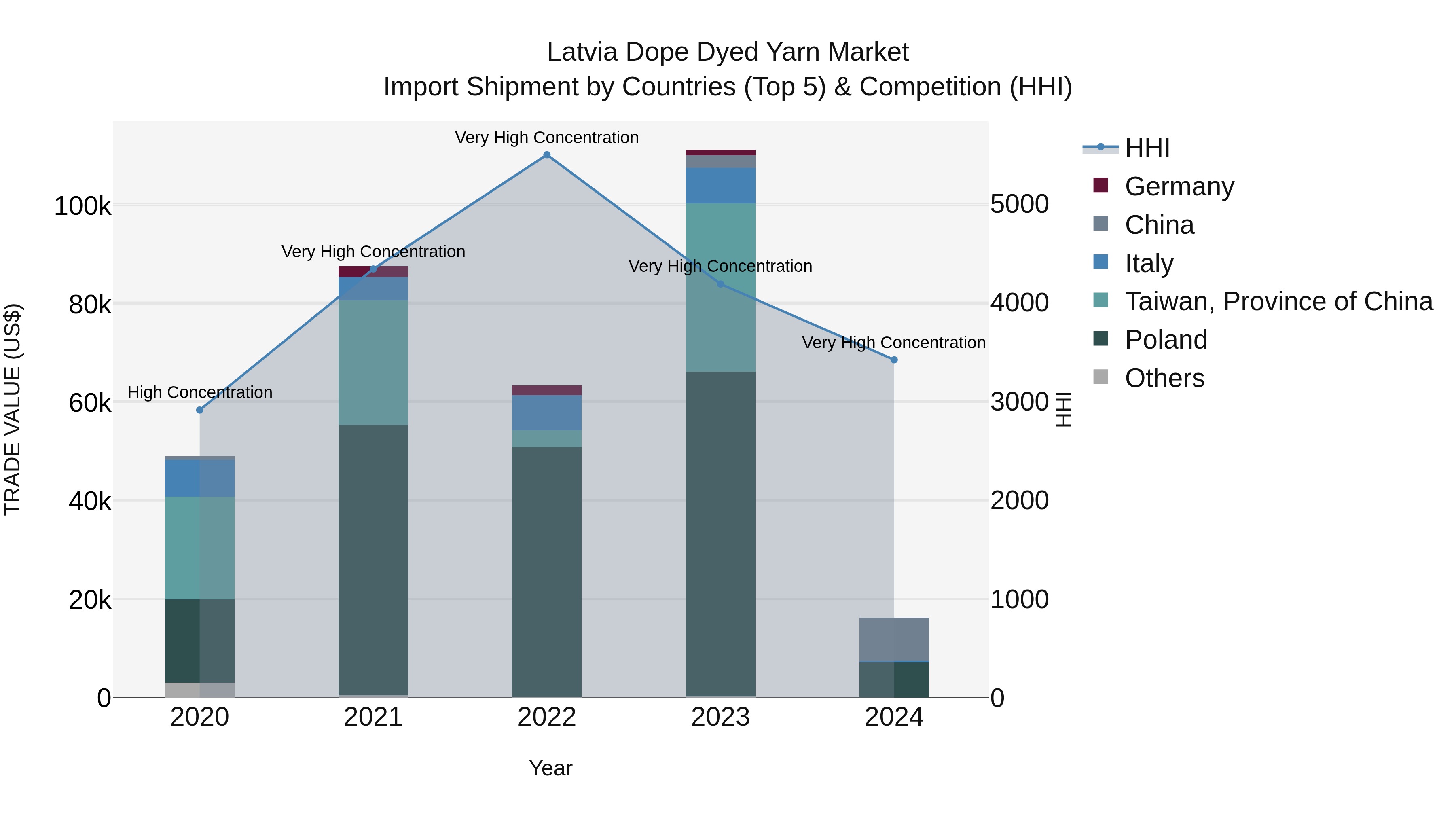Select the Poland bar segment in 2024

(894, 680)
